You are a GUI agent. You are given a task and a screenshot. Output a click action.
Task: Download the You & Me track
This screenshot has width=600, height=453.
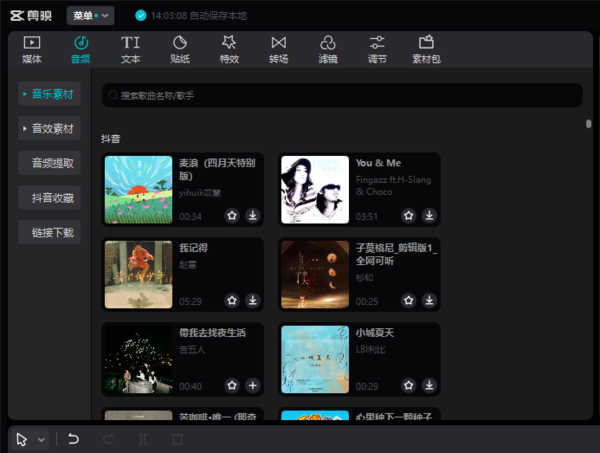click(x=429, y=215)
